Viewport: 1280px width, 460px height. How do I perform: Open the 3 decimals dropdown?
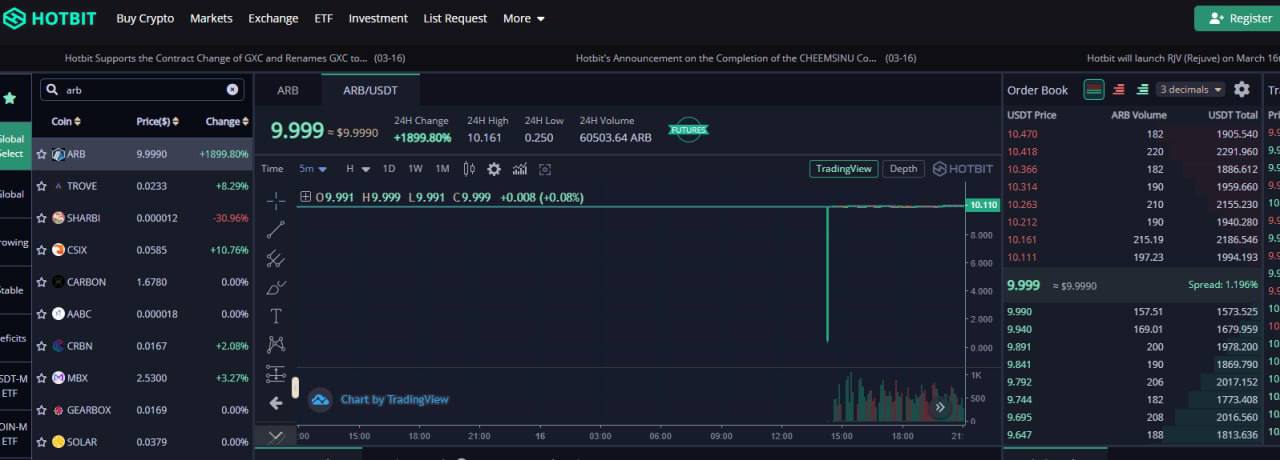coord(1190,89)
